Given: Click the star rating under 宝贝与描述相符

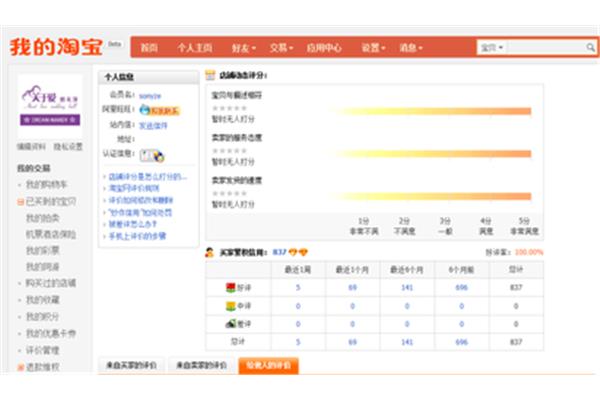Looking at the screenshot, I should pyautogui.click(x=230, y=108).
